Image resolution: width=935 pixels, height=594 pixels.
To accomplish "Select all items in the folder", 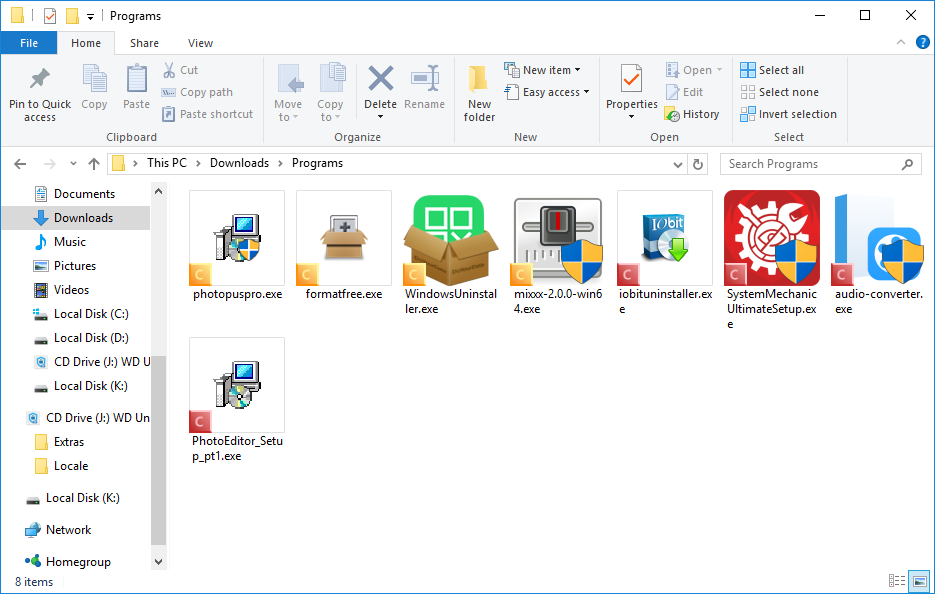I will point(779,69).
